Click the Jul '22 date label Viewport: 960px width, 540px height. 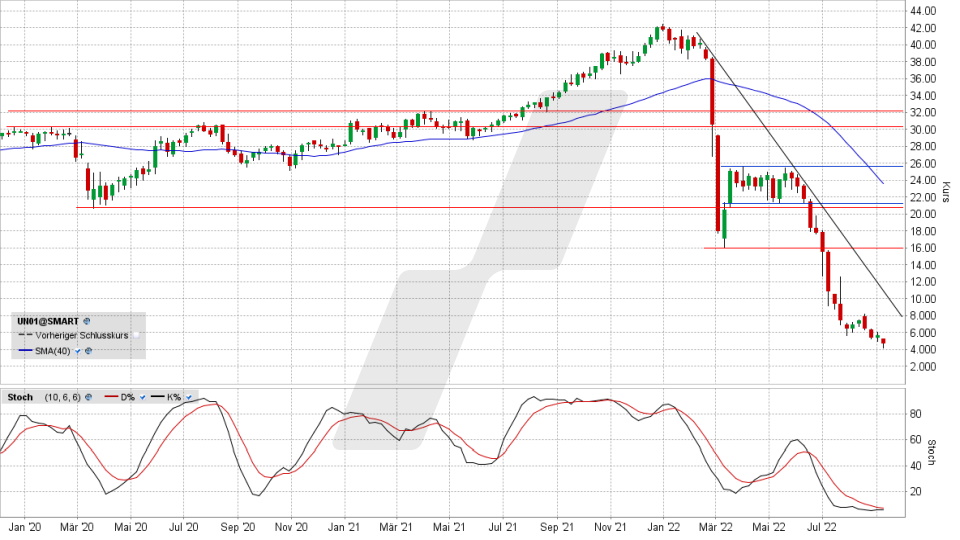click(821, 527)
